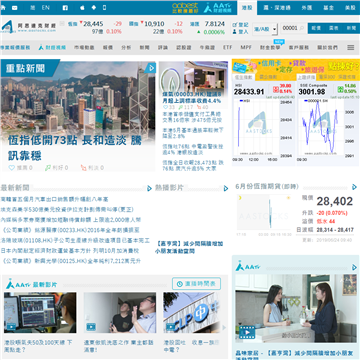Switch site language to EN
This screenshot has width=360, height=360.
click(45, 7)
